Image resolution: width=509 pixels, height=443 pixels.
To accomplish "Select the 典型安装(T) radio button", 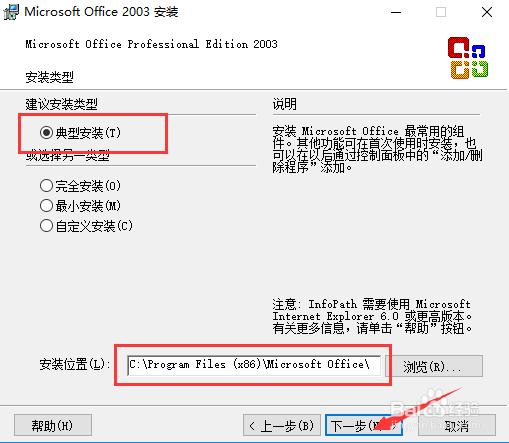I will click(x=46, y=133).
